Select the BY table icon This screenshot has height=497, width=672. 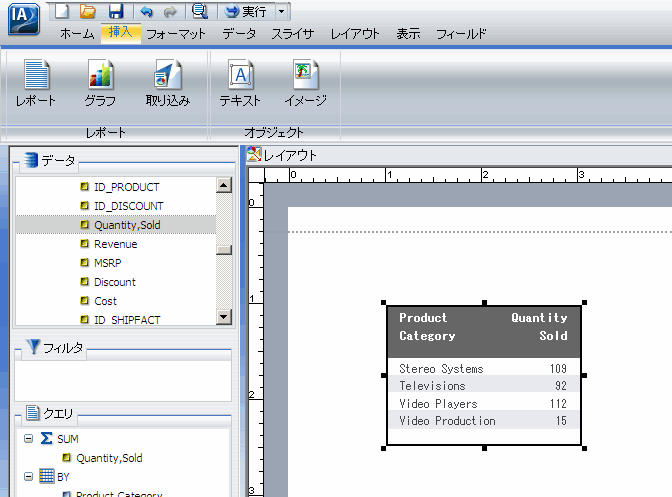coord(46,476)
